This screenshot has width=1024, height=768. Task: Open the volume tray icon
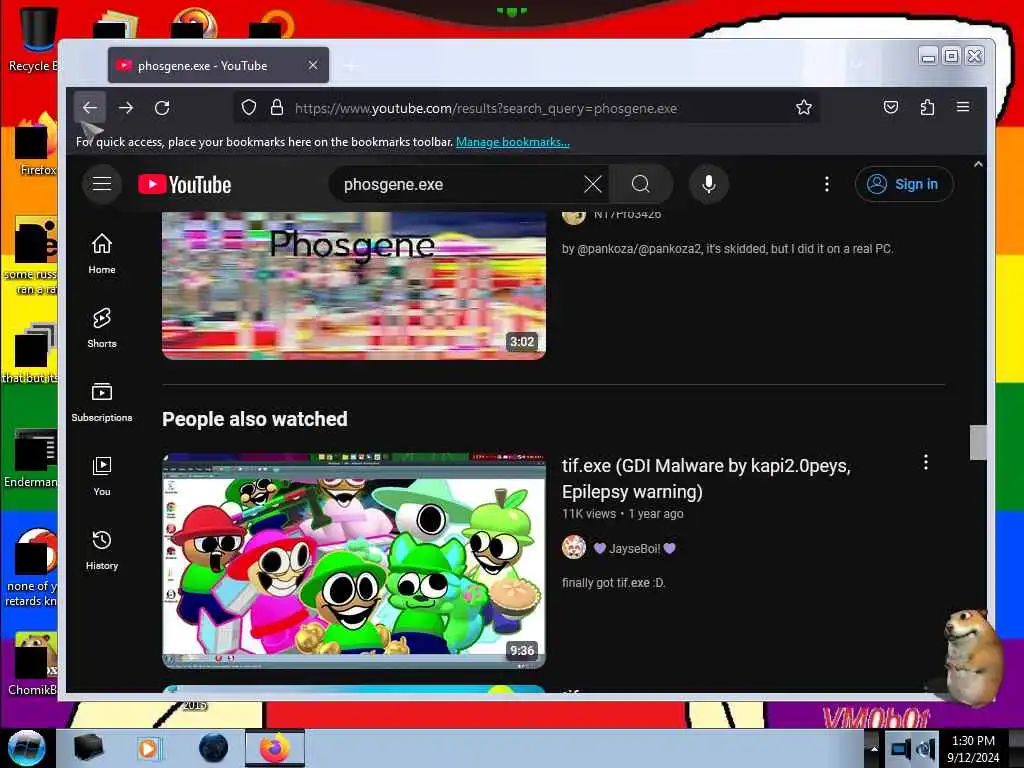pyautogui.click(x=925, y=749)
